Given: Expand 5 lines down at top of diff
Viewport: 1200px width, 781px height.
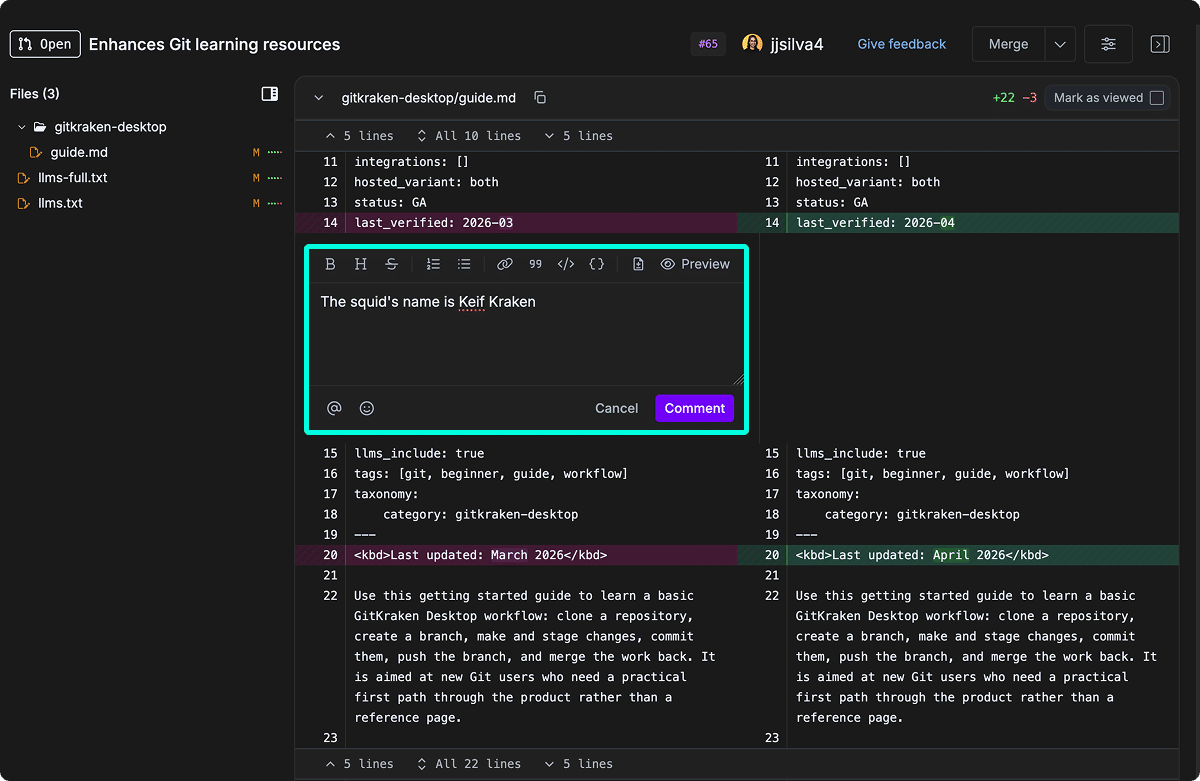Looking at the screenshot, I should tap(578, 136).
